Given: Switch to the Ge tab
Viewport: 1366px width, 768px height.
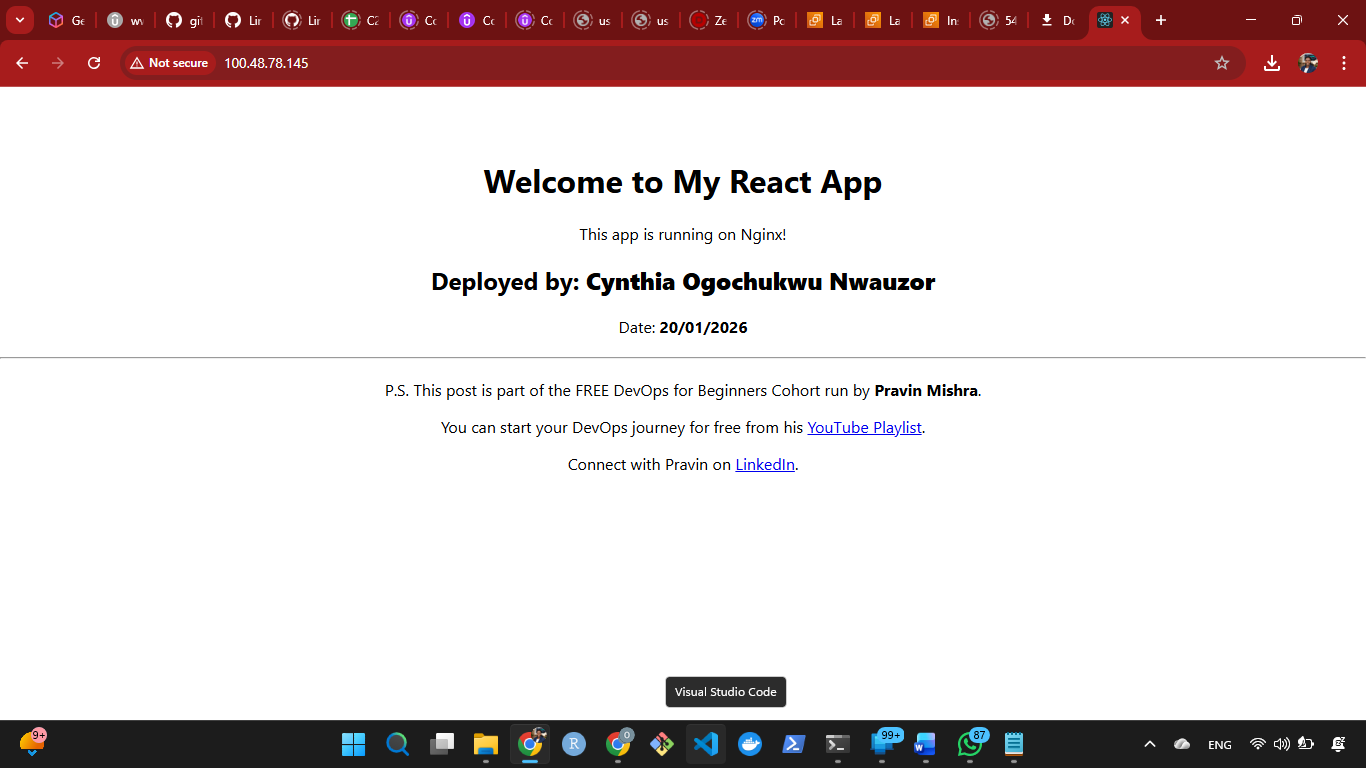Looking at the screenshot, I should [x=66, y=20].
